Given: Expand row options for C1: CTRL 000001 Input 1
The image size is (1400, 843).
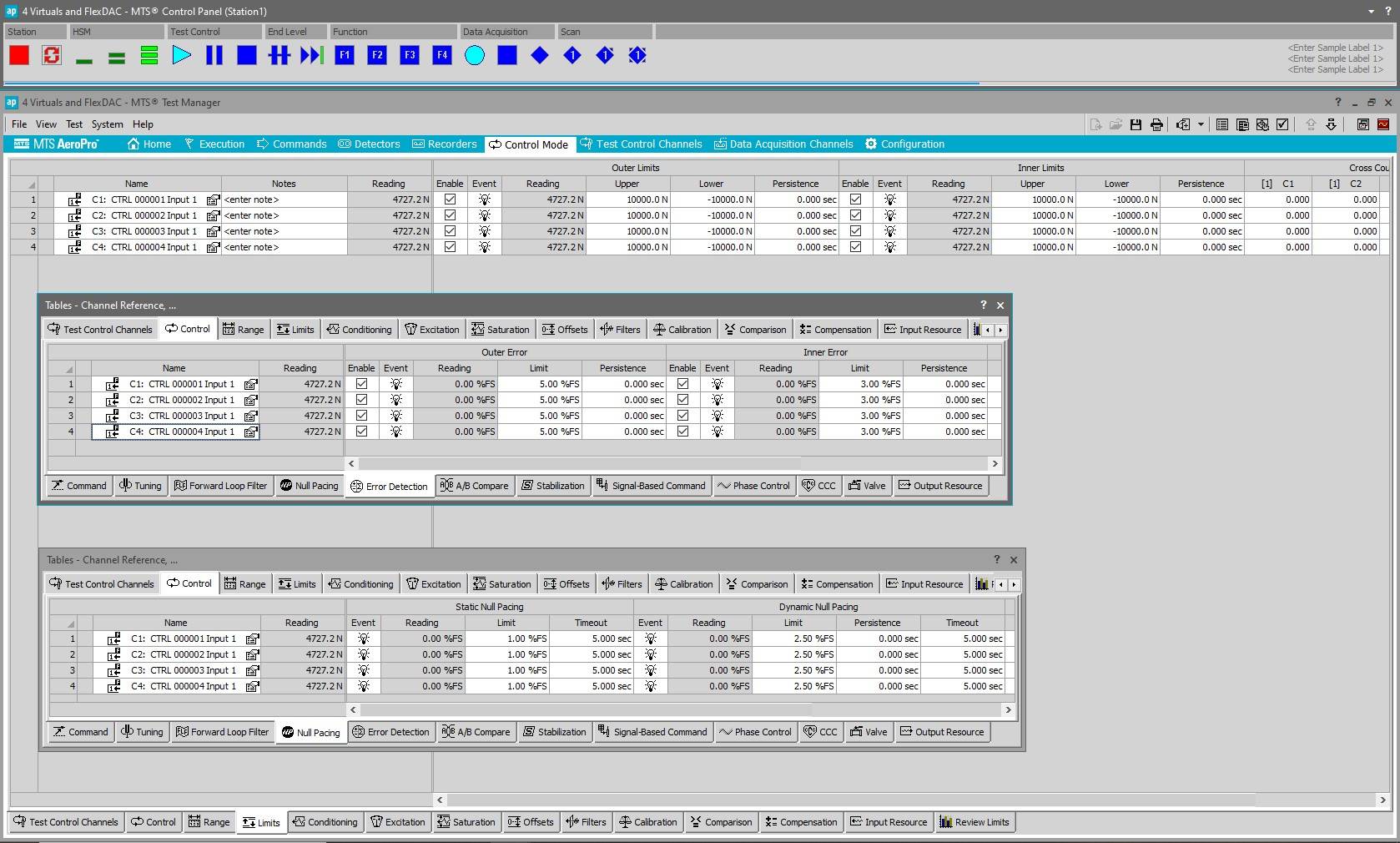Looking at the screenshot, I should coord(74,199).
